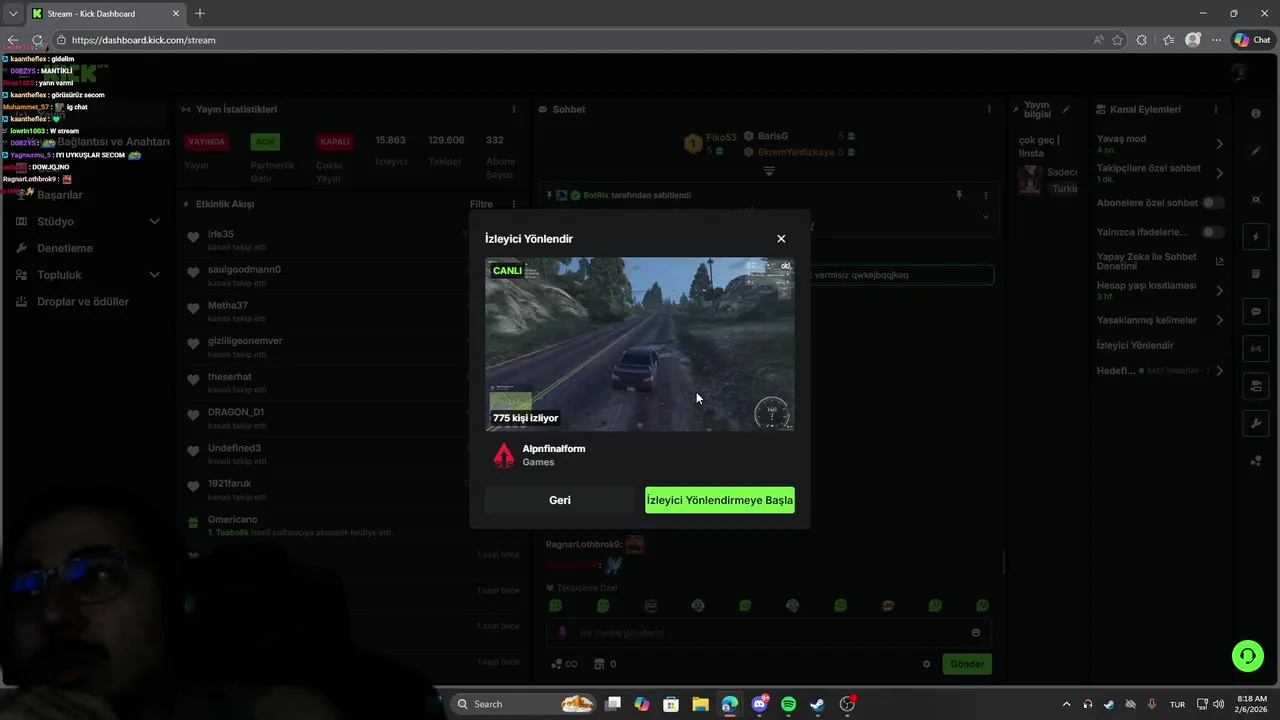The height and width of the screenshot is (720, 1280).
Task: Open Yayın İstatistikleri panel options menu
Action: (514, 109)
